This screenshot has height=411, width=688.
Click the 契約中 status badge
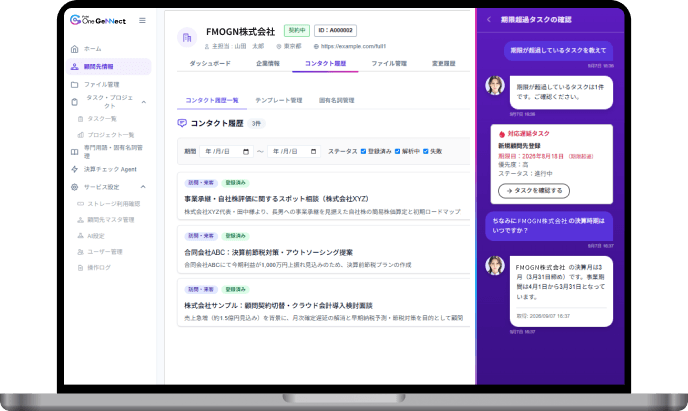click(297, 30)
